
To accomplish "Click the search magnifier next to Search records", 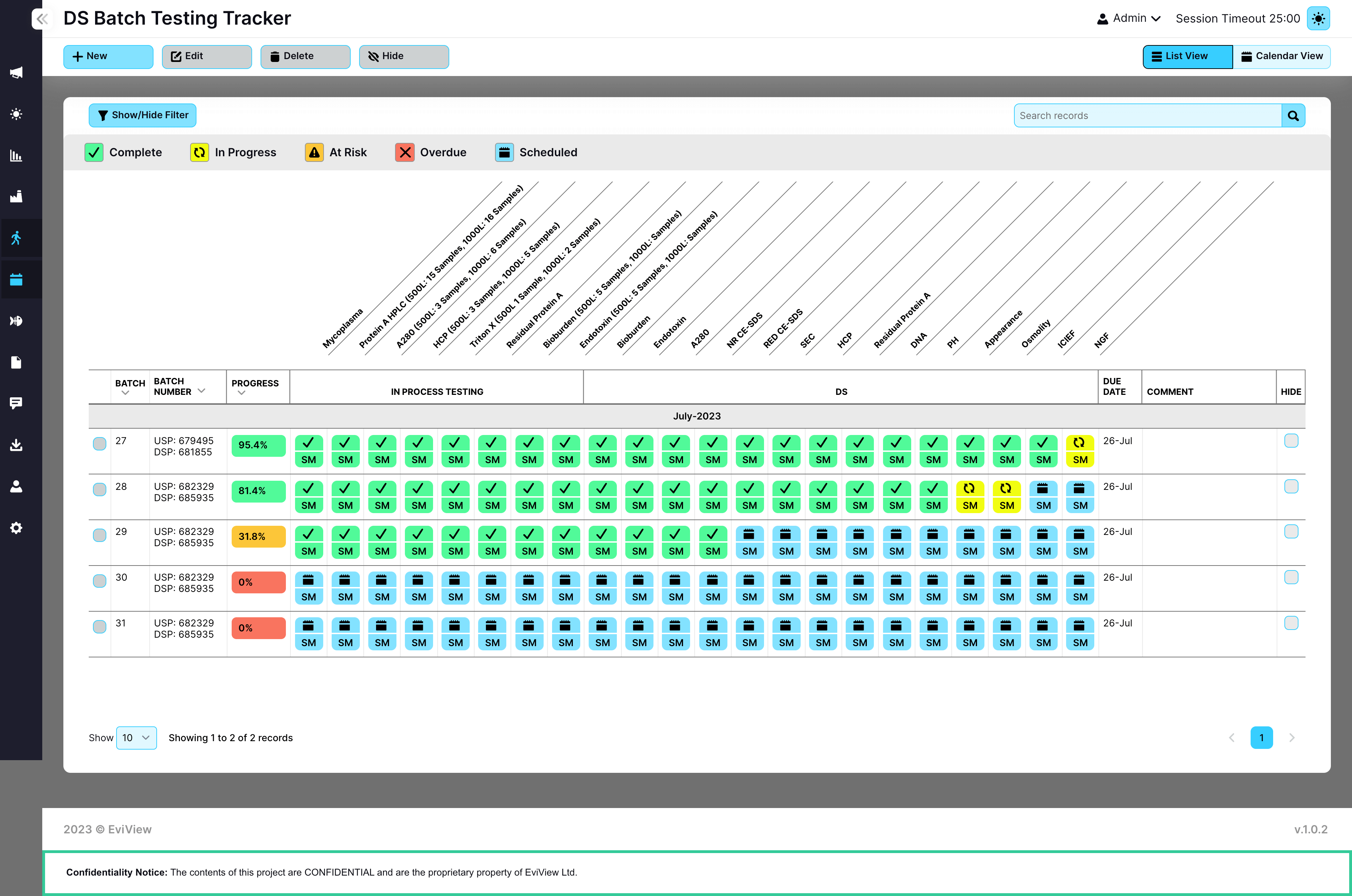I will (1293, 115).
